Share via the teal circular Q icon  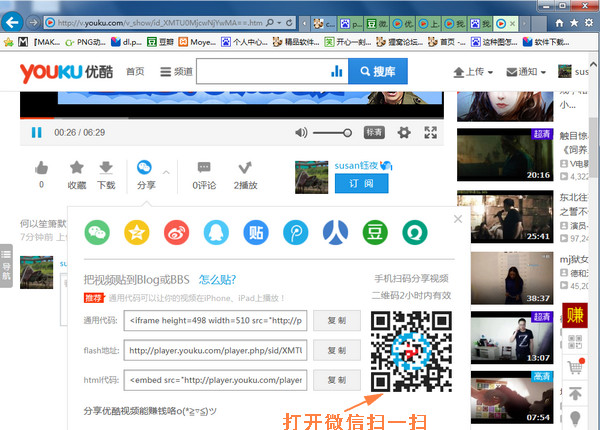[415, 232]
